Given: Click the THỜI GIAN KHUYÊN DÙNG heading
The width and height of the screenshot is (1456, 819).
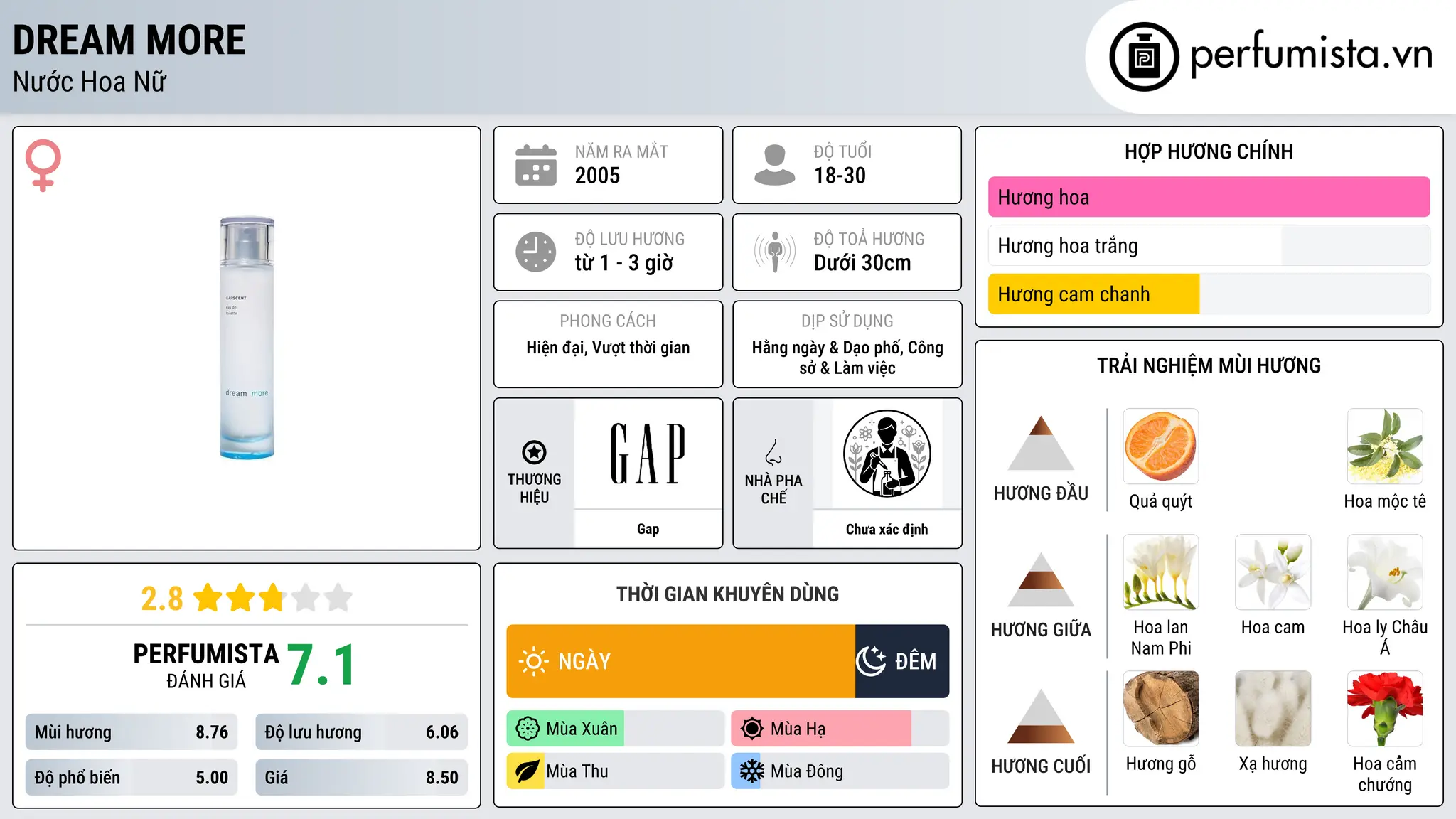Looking at the screenshot, I should [727, 594].
